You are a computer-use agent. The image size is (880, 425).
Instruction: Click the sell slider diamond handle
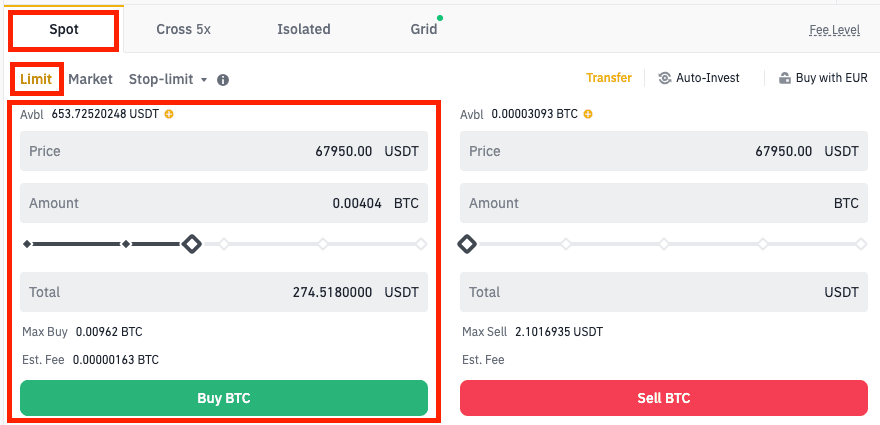466,244
